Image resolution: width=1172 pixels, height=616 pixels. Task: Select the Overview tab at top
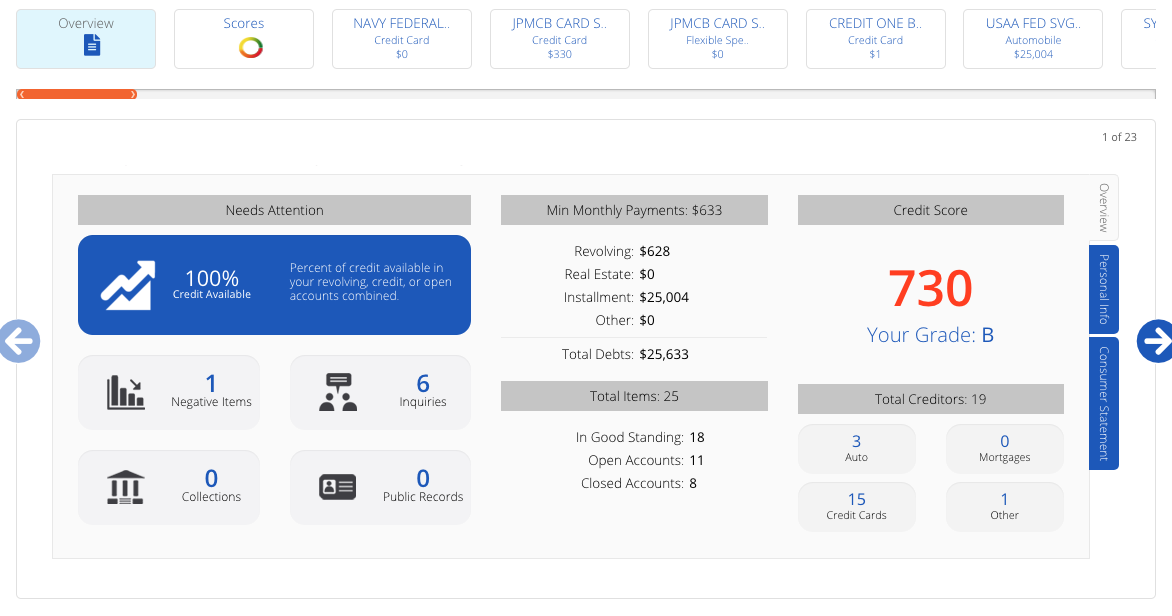86,39
